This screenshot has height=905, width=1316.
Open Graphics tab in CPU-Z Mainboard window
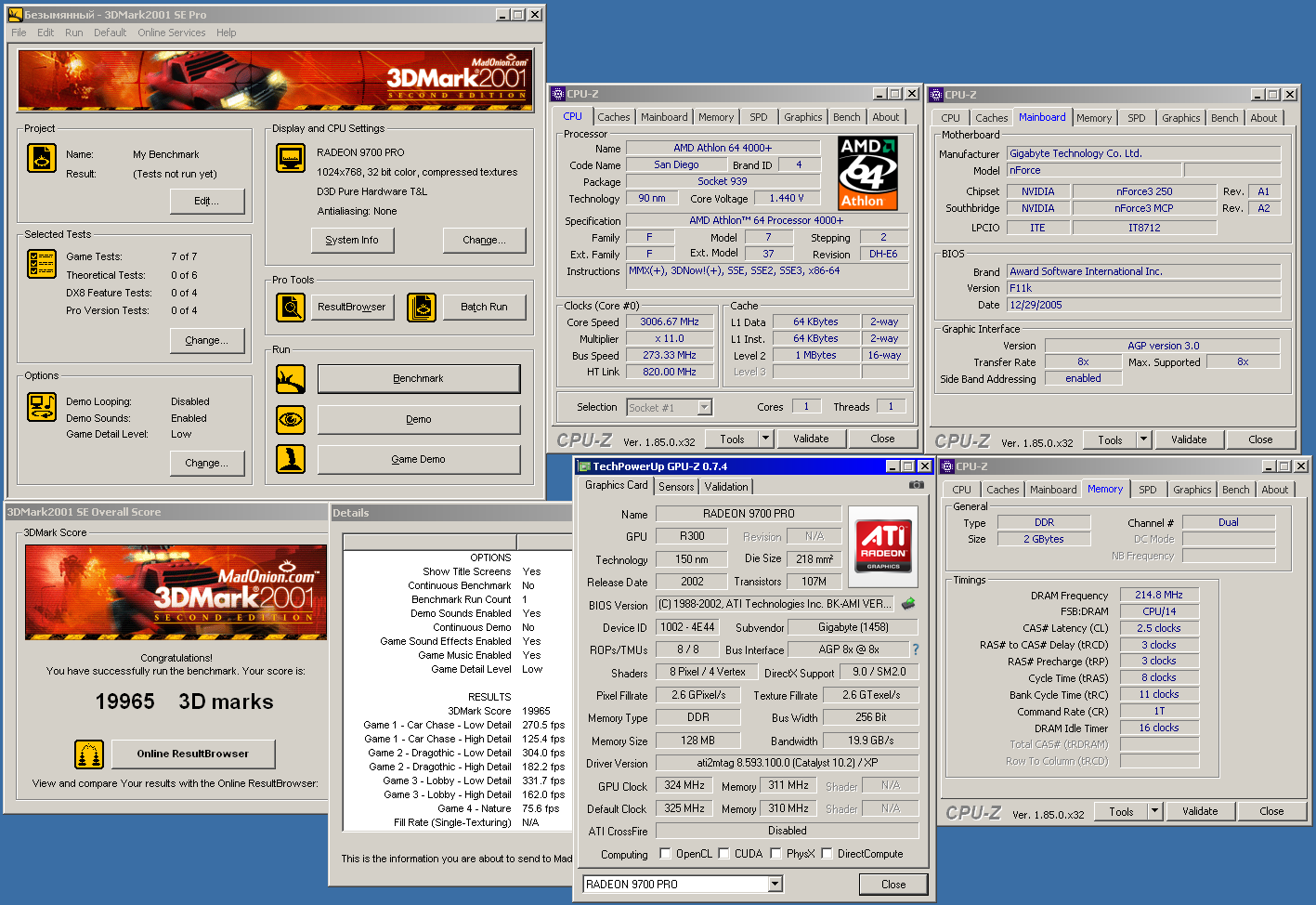[1181, 118]
